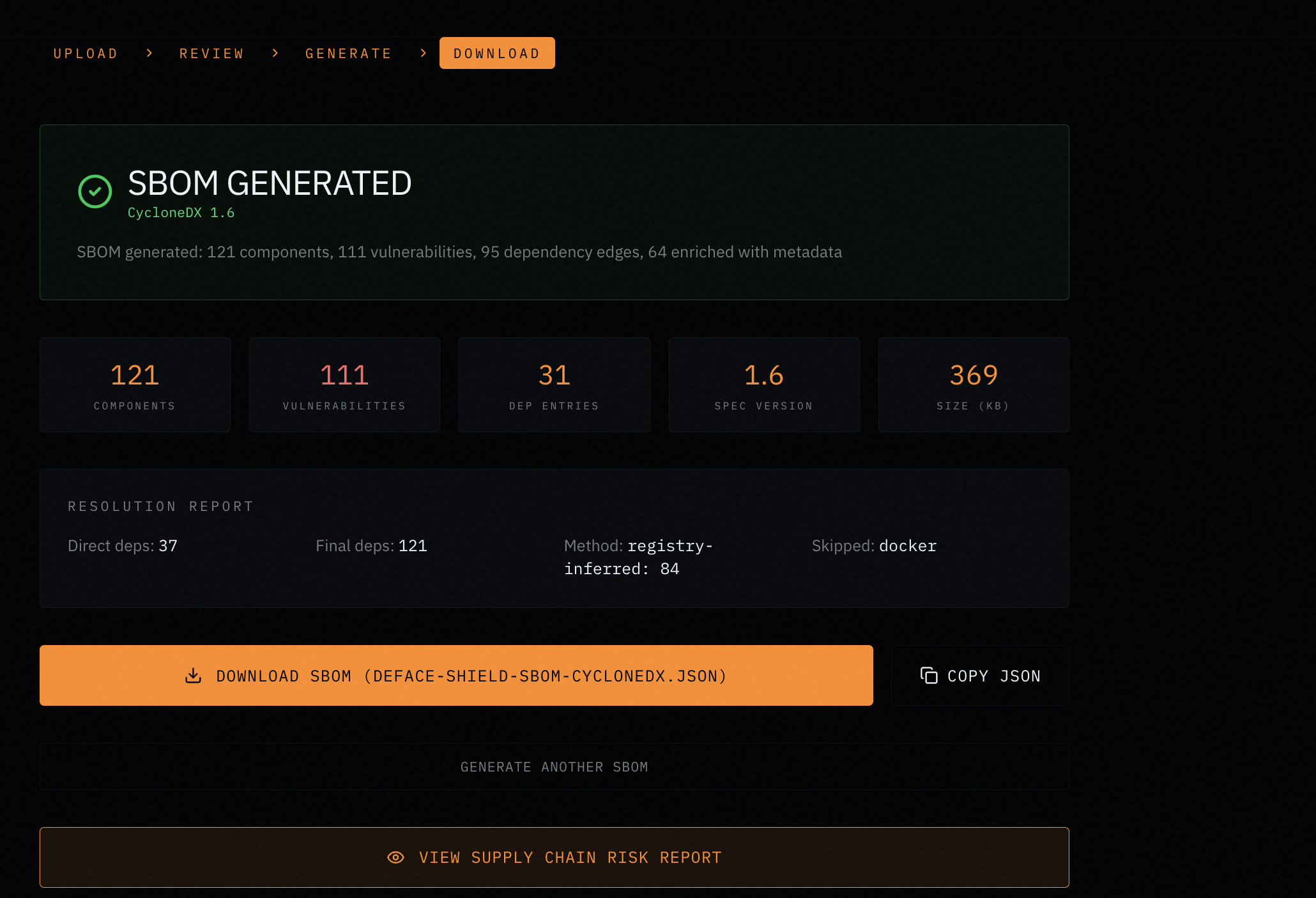Click the 1.6 Spec Version card

pyautogui.click(x=764, y=385)
